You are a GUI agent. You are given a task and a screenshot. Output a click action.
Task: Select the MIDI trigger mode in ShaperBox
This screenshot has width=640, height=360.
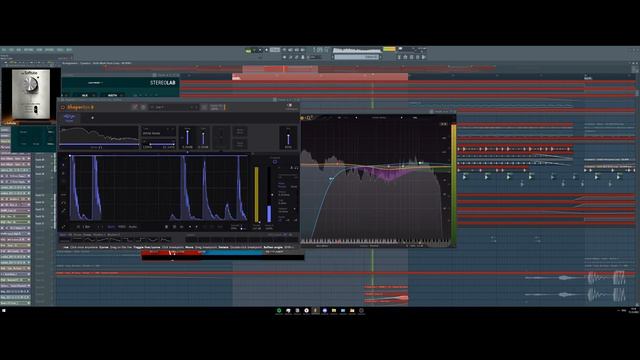point(122,227)
